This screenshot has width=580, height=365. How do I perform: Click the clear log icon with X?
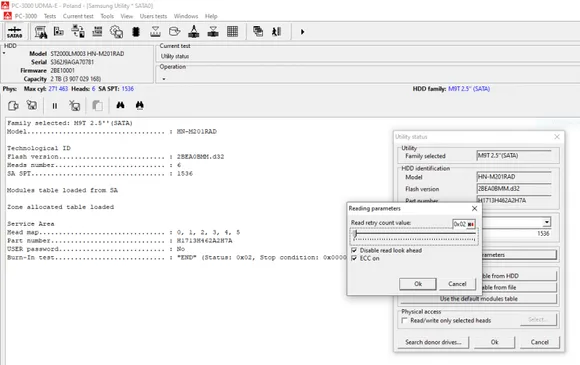pyautogui.click(x=75, y=106)
